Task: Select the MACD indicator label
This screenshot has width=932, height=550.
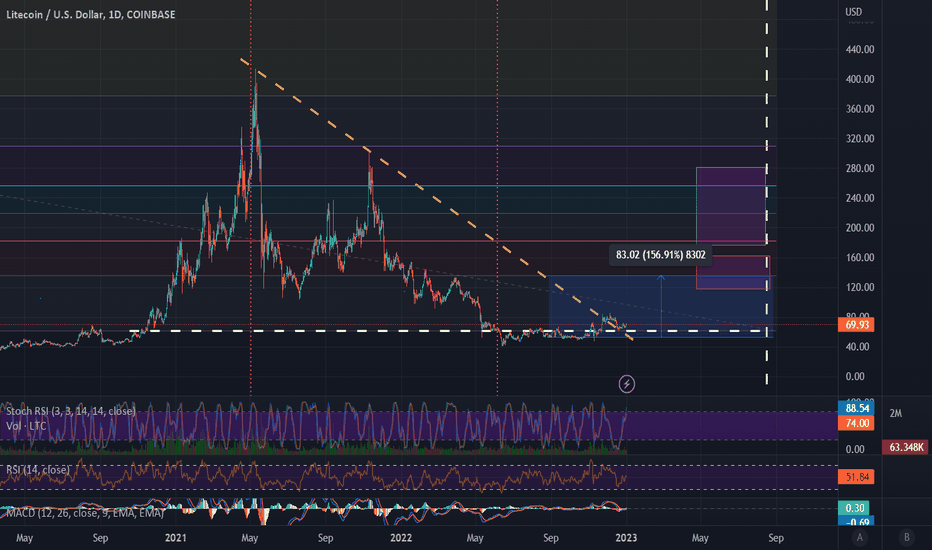Action: tap(85, 513)
